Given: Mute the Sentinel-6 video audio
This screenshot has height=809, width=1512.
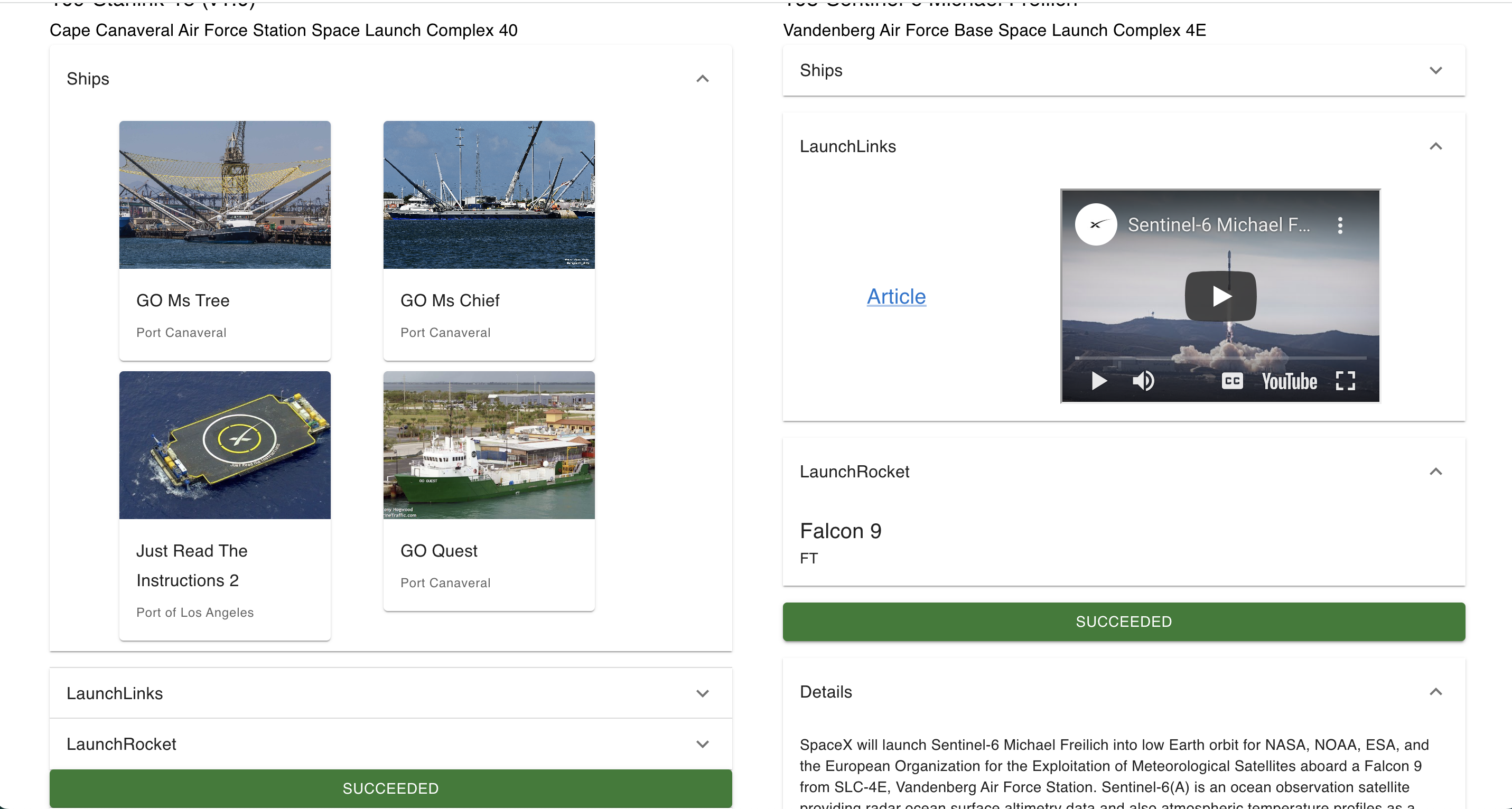Looking at the screenshot, I should pyautogui.click(x=1143, y=381).
